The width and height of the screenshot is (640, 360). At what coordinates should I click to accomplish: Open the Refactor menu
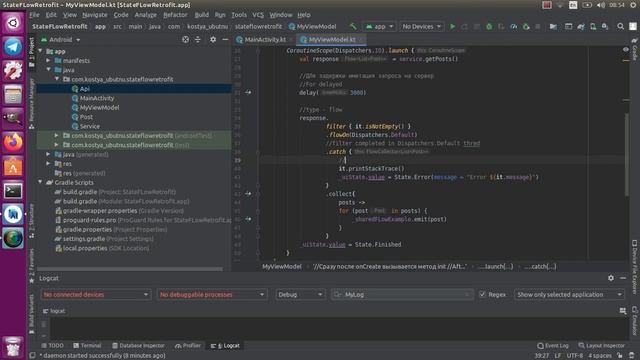[175, 15]
